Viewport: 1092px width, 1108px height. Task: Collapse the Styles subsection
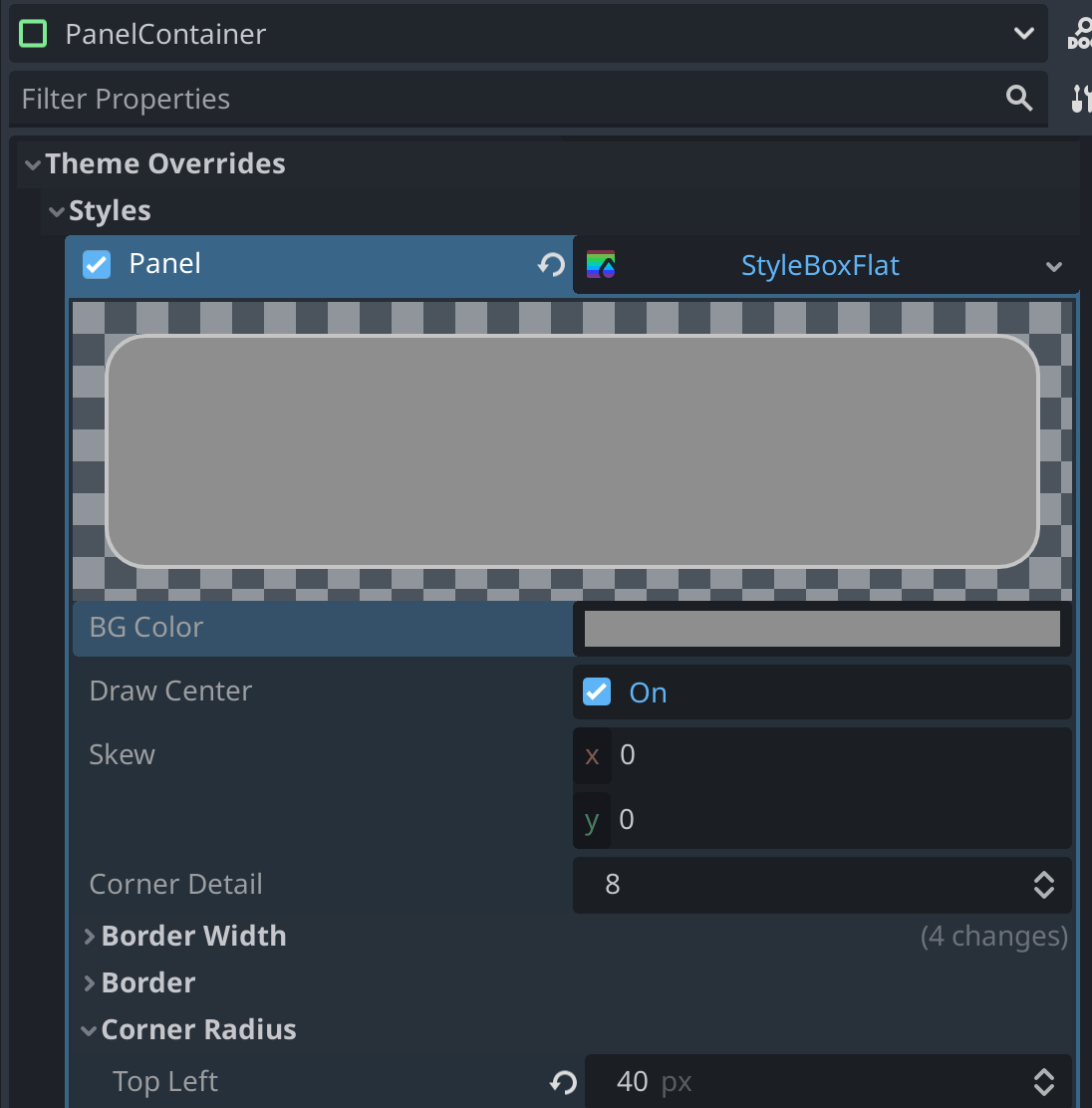tap(57, 211)
